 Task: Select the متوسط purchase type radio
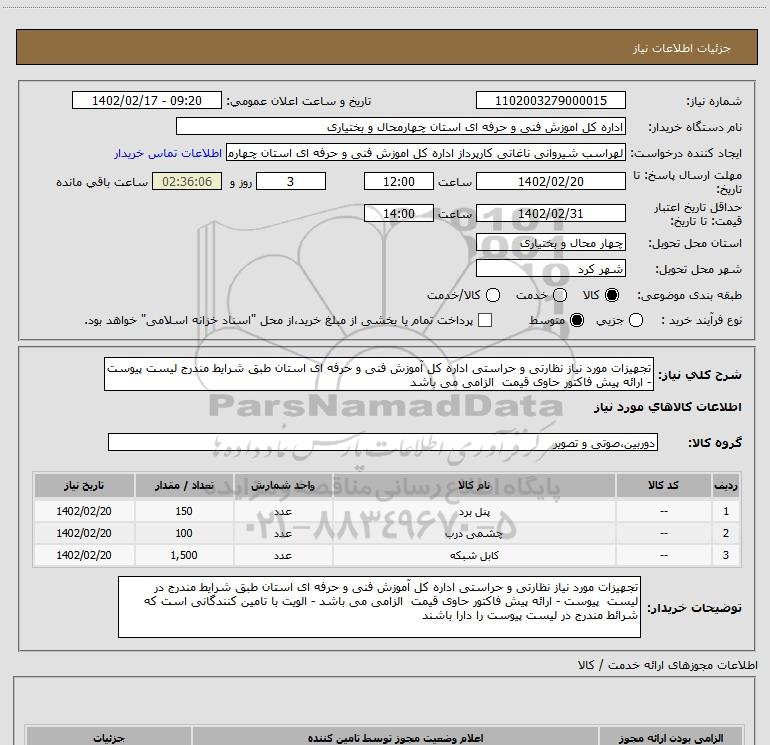[577, 320]
